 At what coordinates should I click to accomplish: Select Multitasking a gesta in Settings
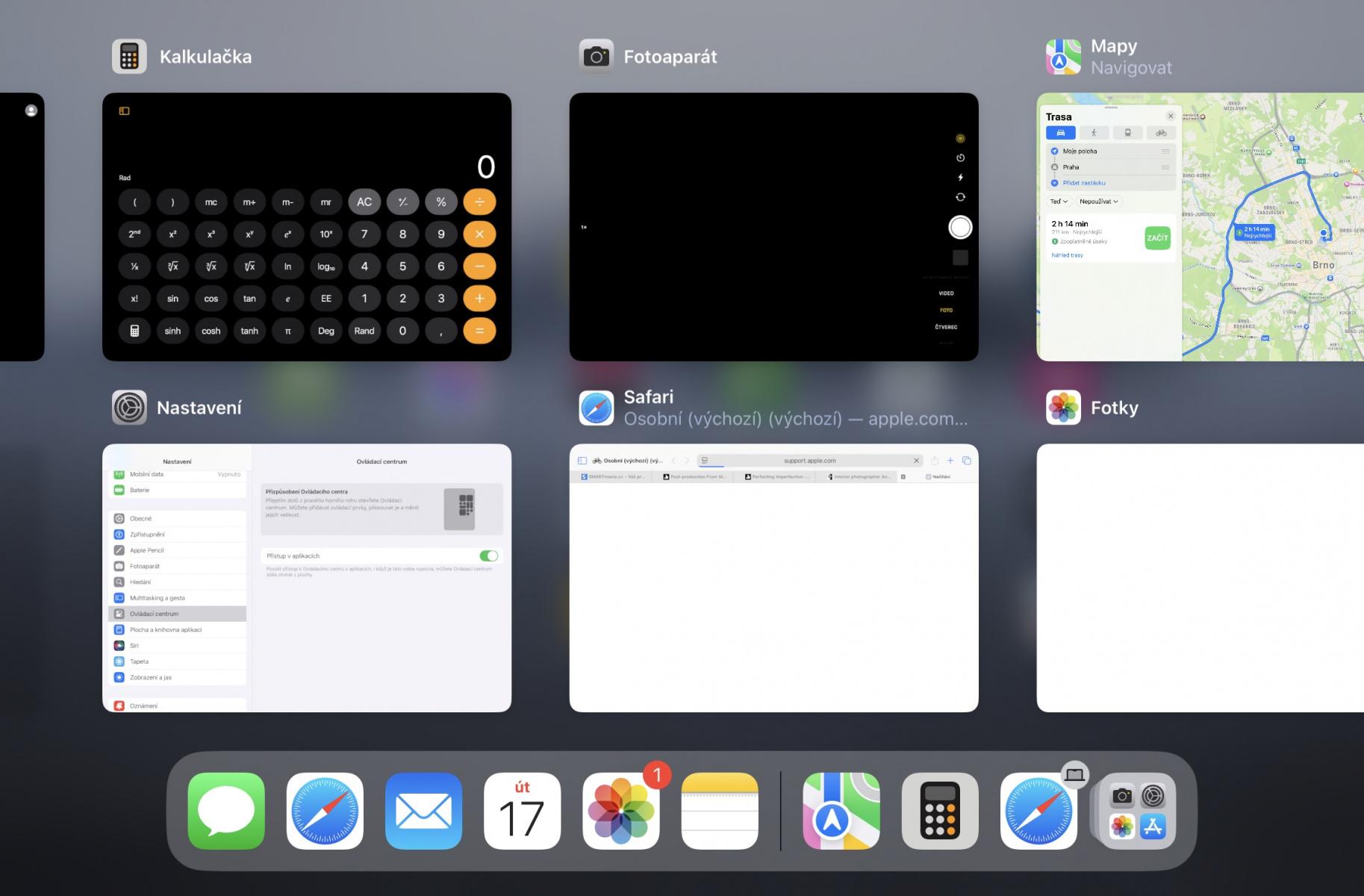click(178, 598)
